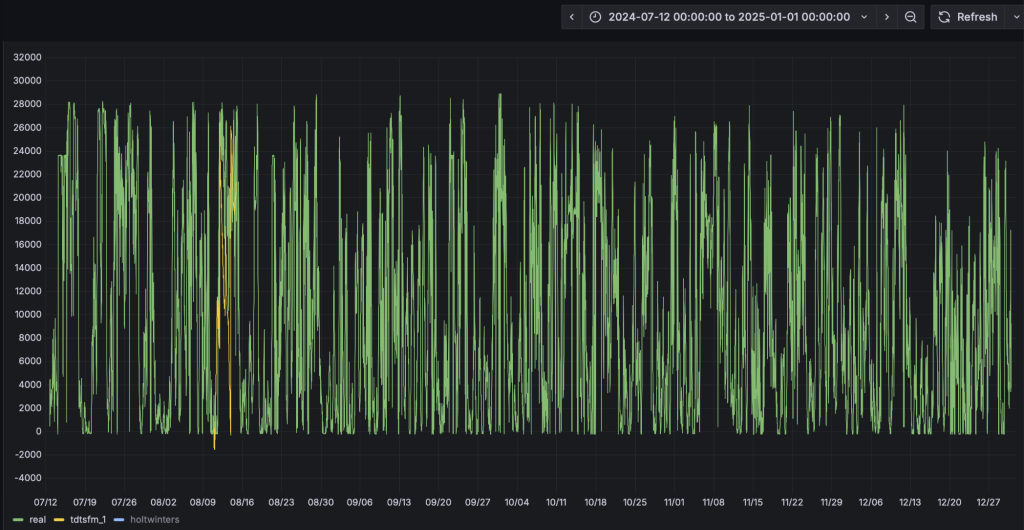Click the 0 y-axis label

pos(39,431)
